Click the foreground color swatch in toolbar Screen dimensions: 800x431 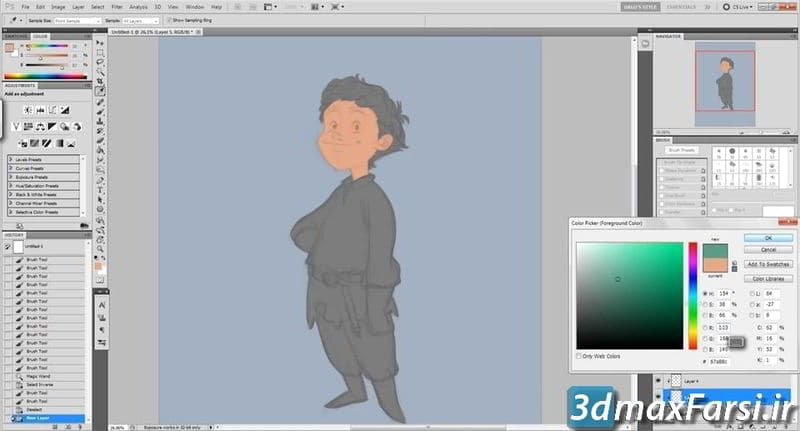99,268
